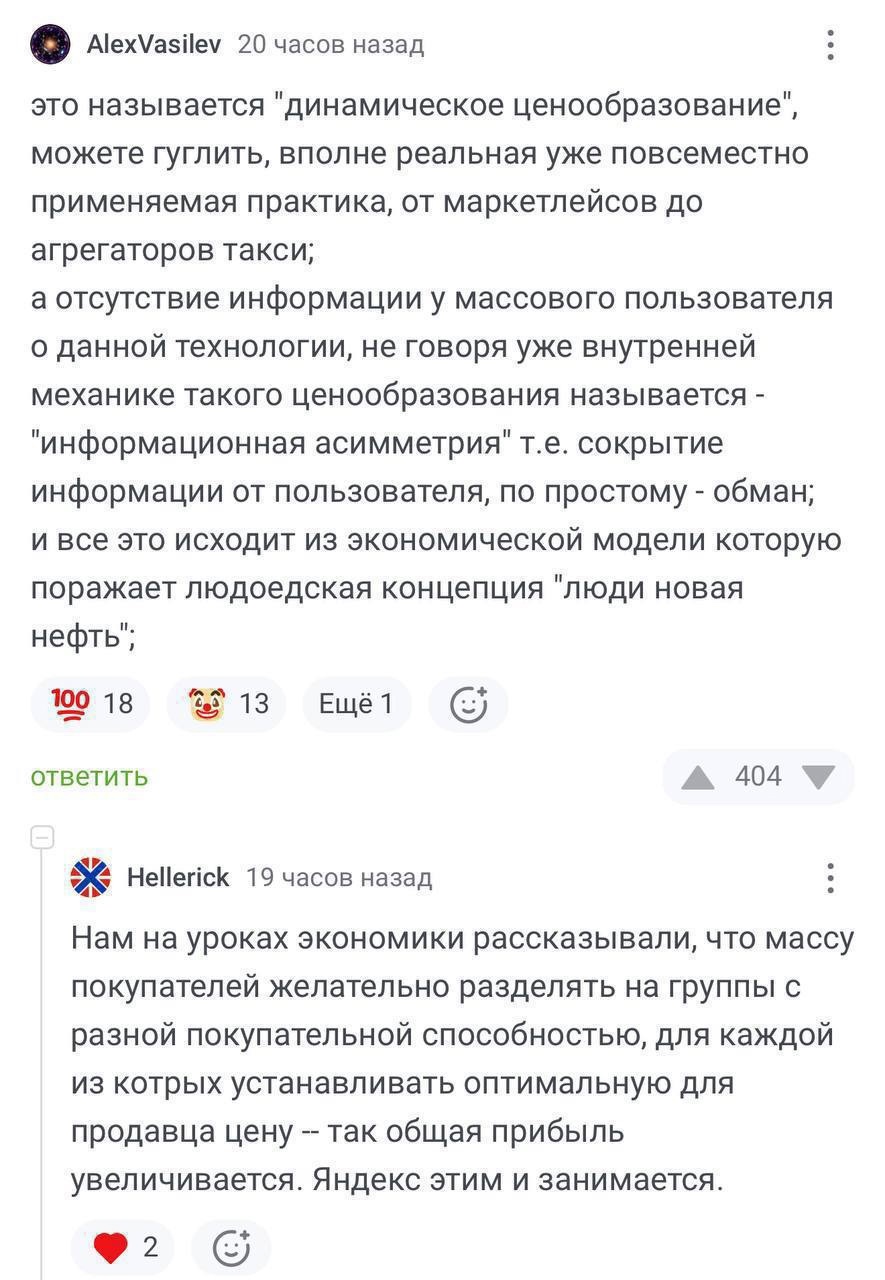Viewport: 885px width, 1280px height.
Task: Toggle the clown emoji reaction with 13
Action: (226, 704)
